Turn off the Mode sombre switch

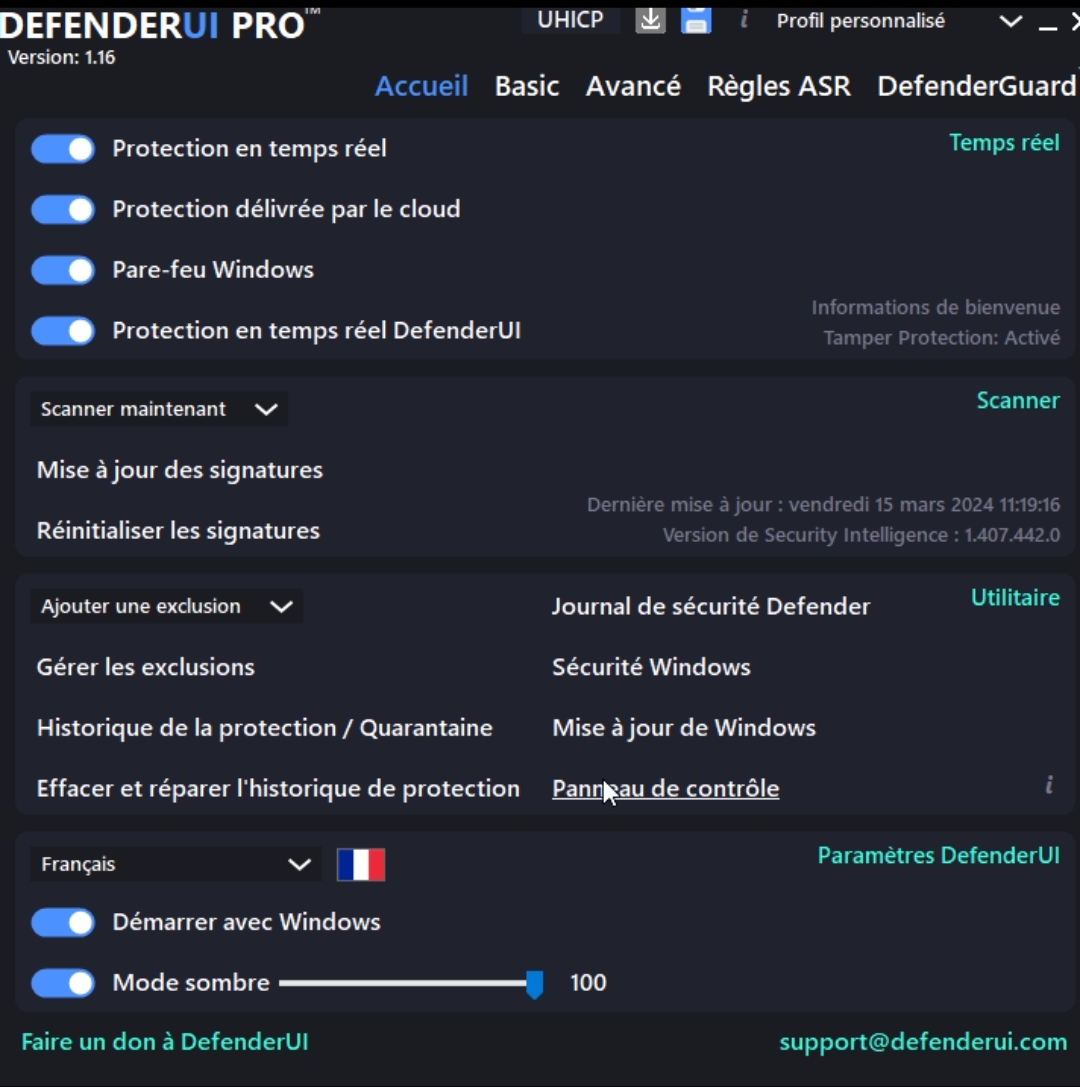point(63,983)
